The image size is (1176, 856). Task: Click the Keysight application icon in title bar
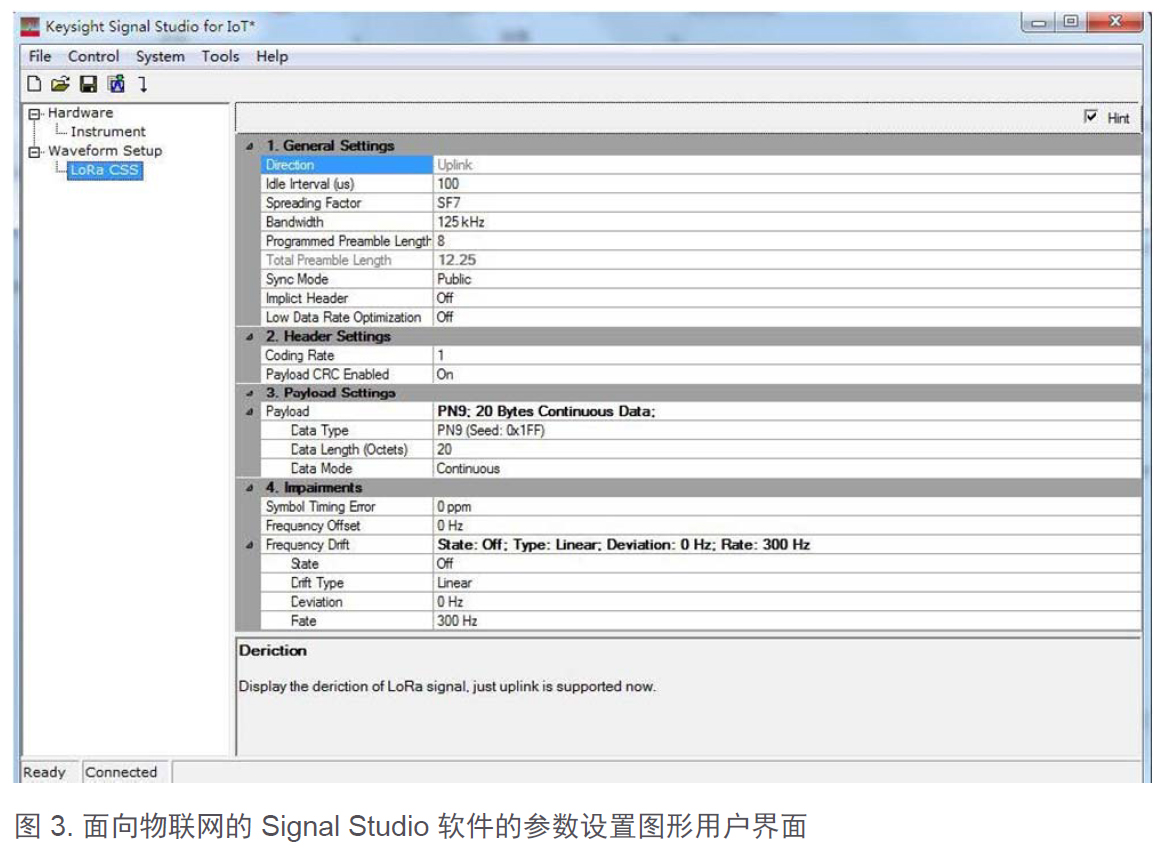pyautogui.click(x=31, y=27)
